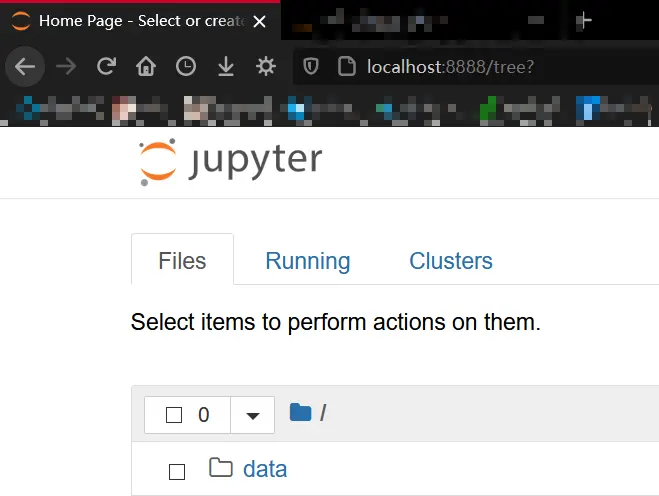Check the box next to data folder

click(177, 471)
